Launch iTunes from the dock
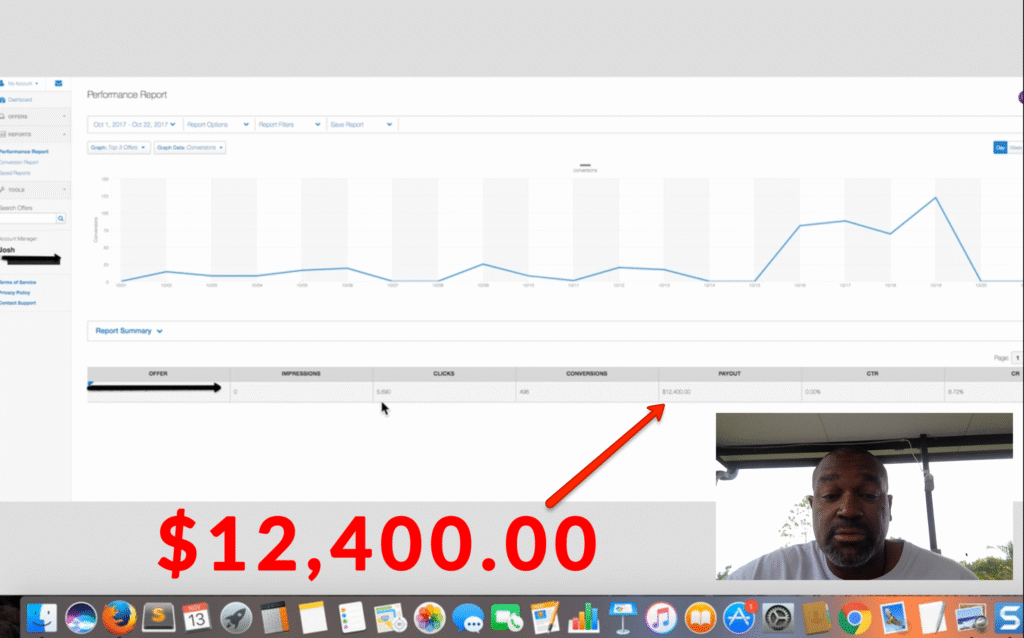This screenshot has height=638, width=1024. click(661, 618)
